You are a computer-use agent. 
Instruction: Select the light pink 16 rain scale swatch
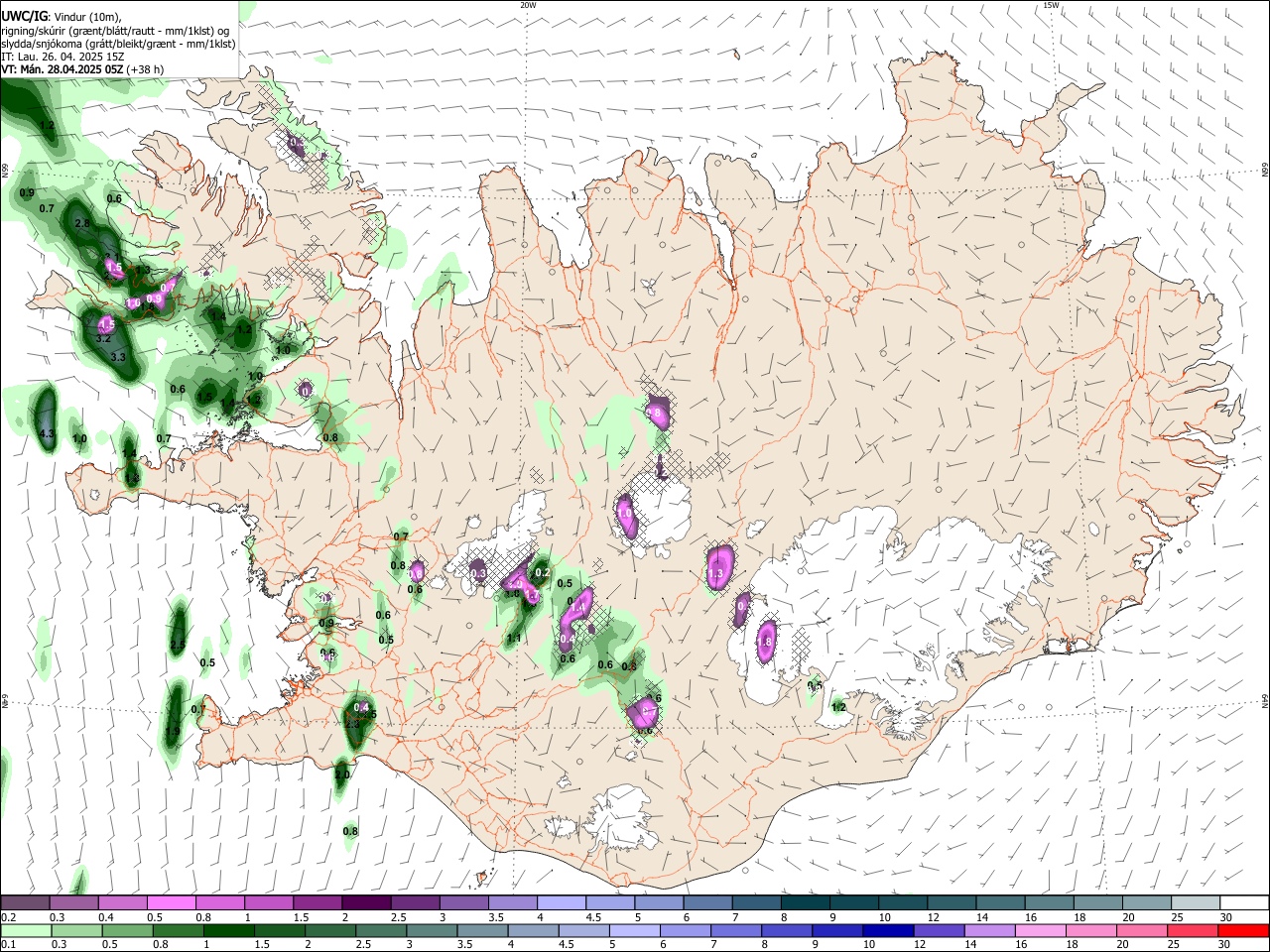coord(1042,930)
